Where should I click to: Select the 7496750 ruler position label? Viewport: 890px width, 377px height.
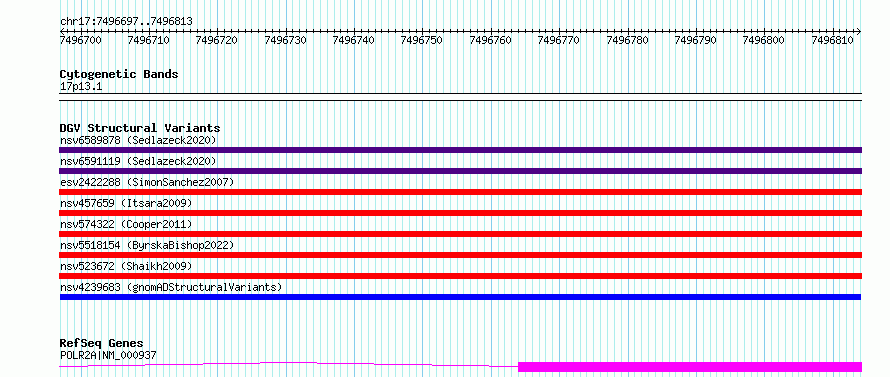coord(422,40)
